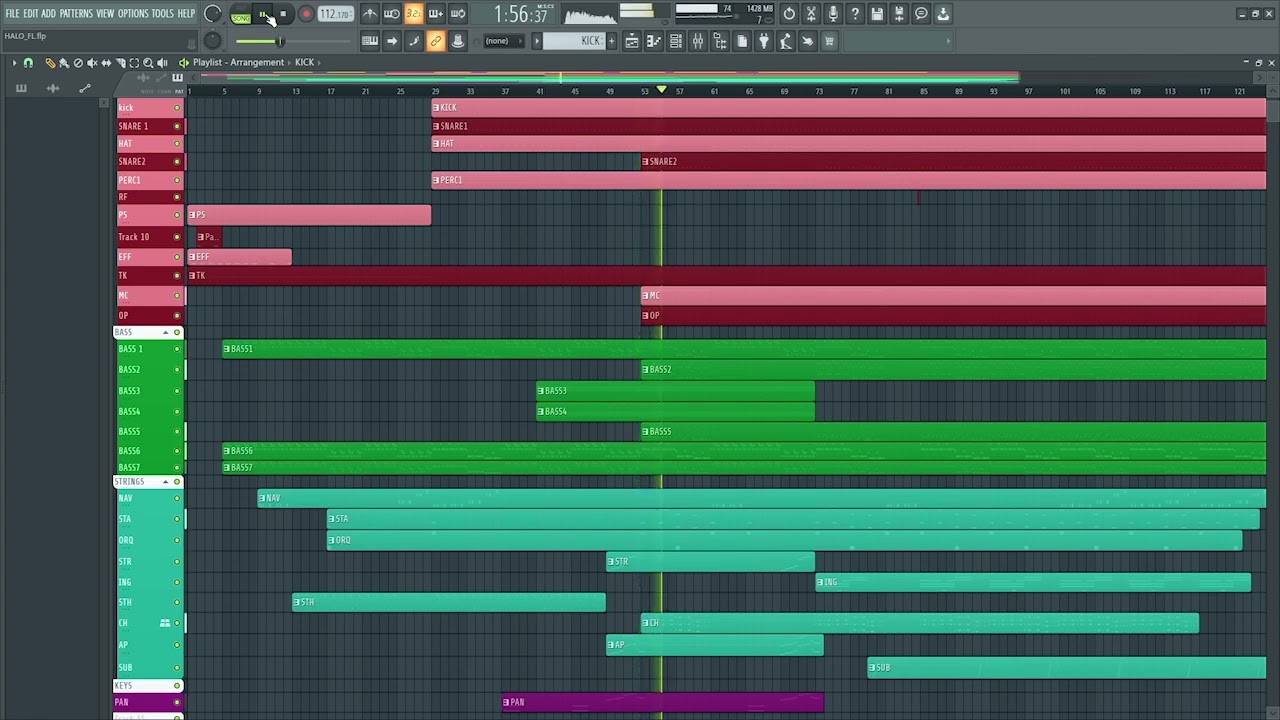Viewport: 1280px width, 720px height.
Task: Toggle the playlist magnet snap icon
Action: click(x=28, y=63)
